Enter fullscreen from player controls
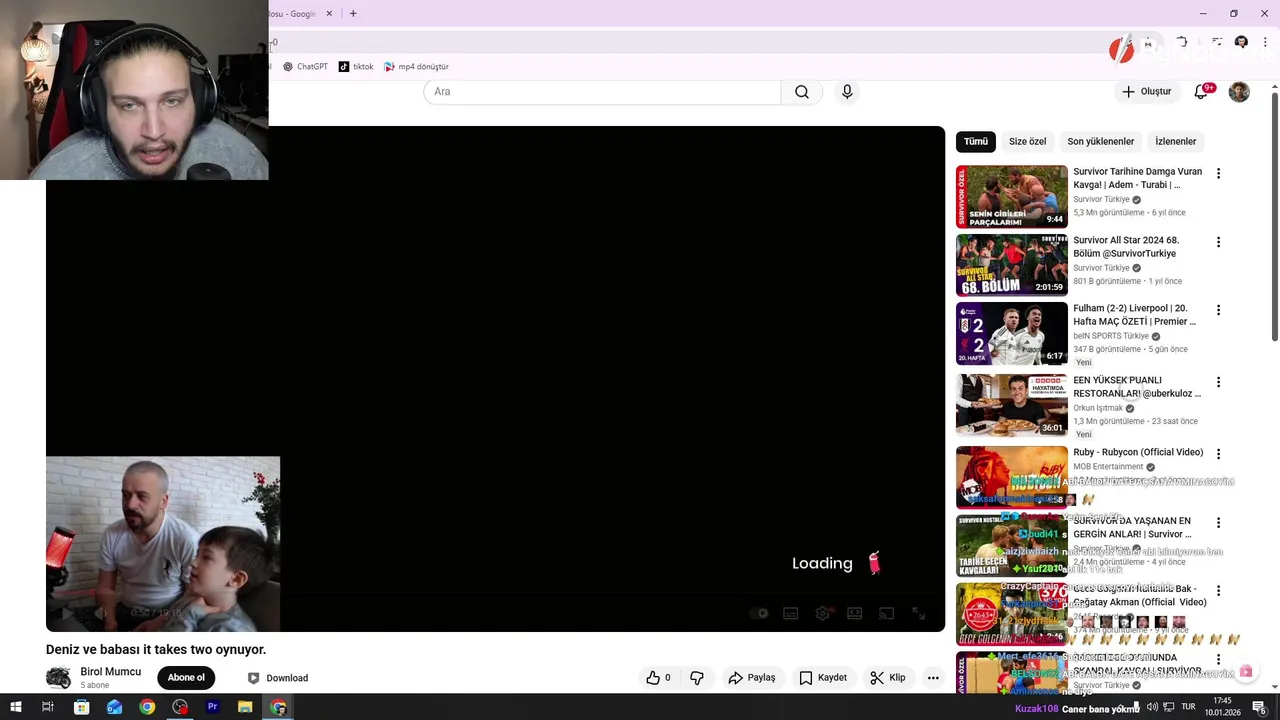 918,613
